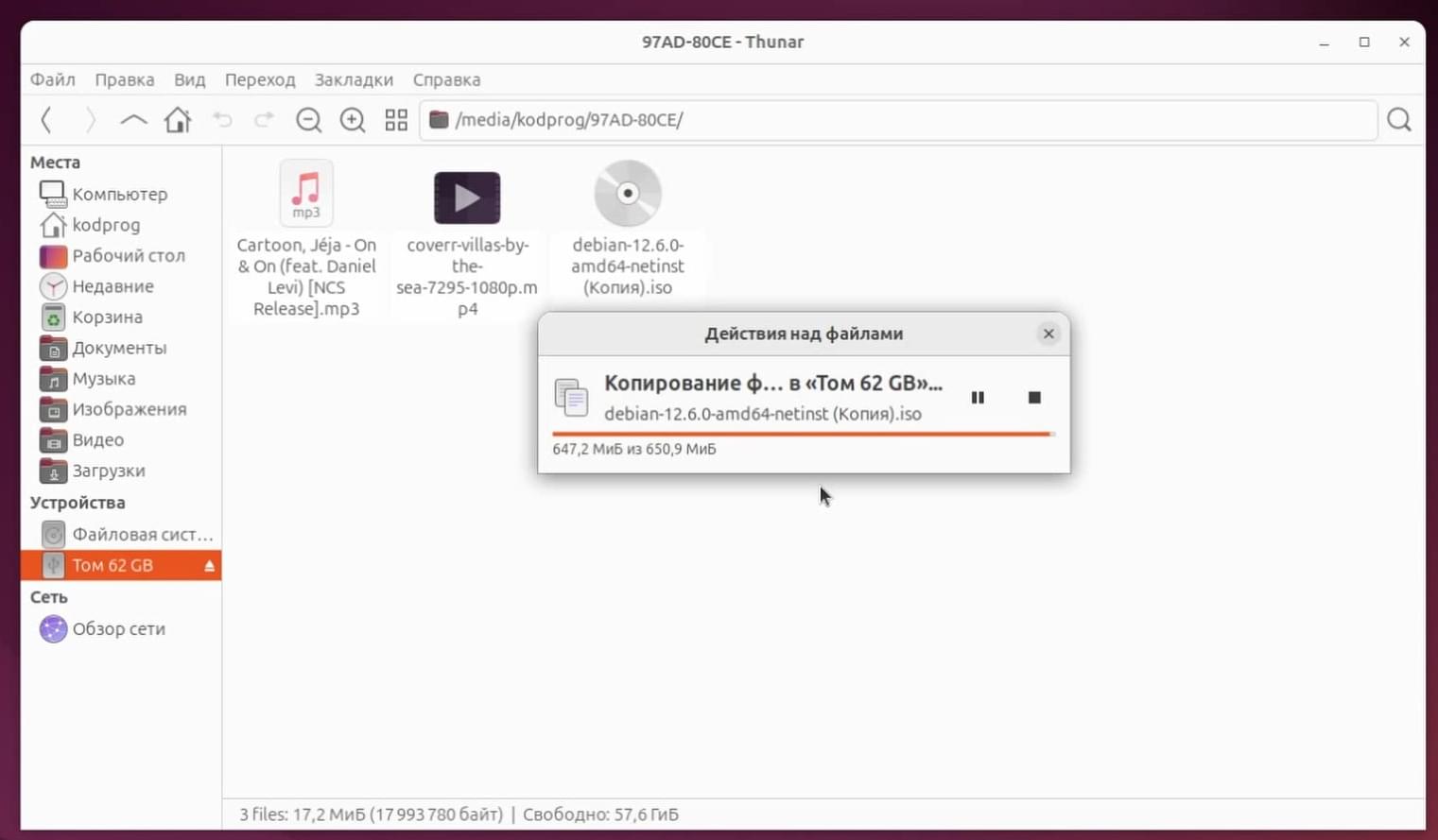
Task: Open Музыка in the sidebar
Action: 121,379
